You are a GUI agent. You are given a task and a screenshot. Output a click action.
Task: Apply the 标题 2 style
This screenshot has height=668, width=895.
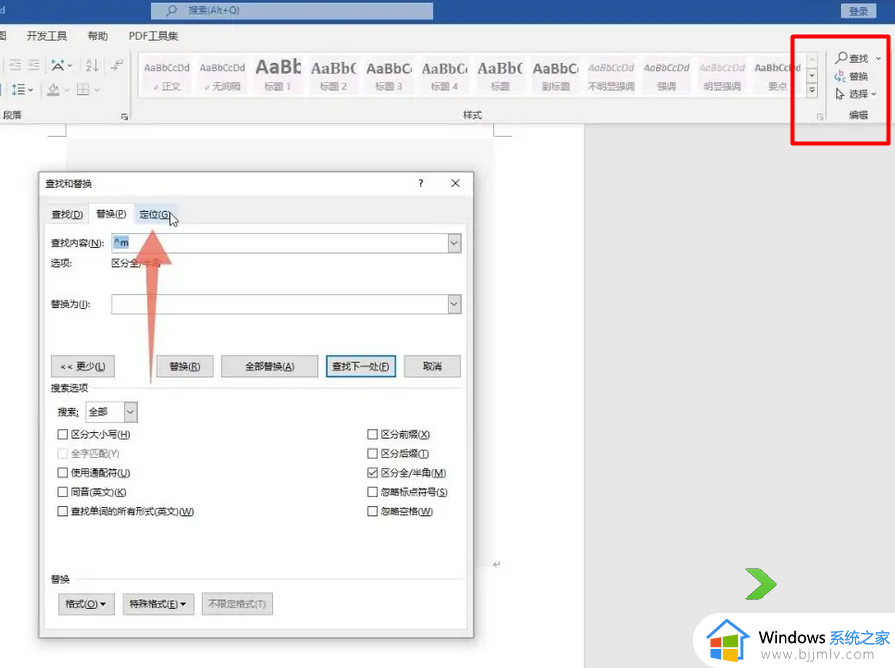333,76
